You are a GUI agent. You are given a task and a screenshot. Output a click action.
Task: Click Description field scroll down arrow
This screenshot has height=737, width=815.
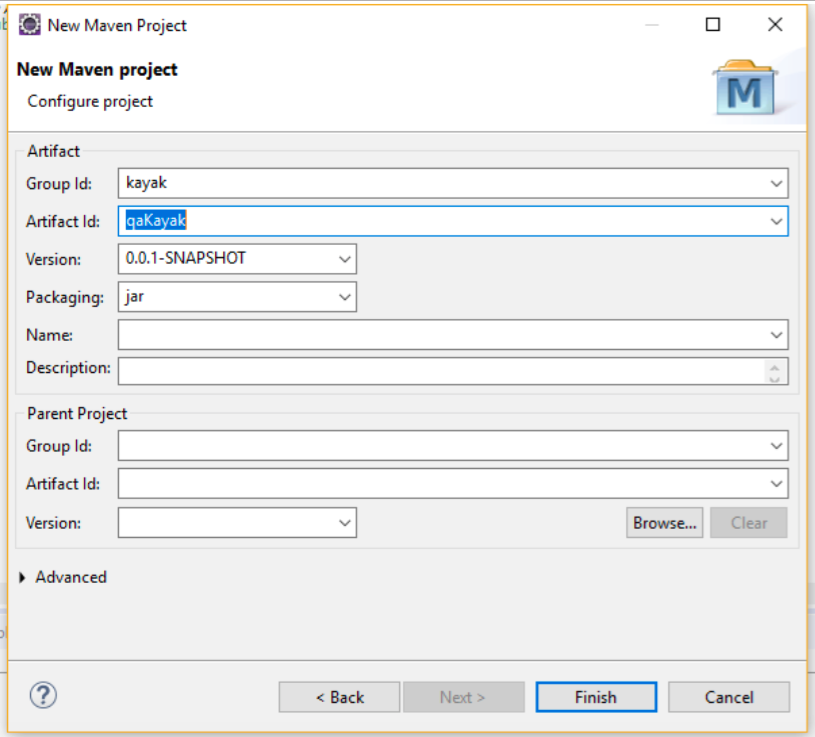pos(774,378)
